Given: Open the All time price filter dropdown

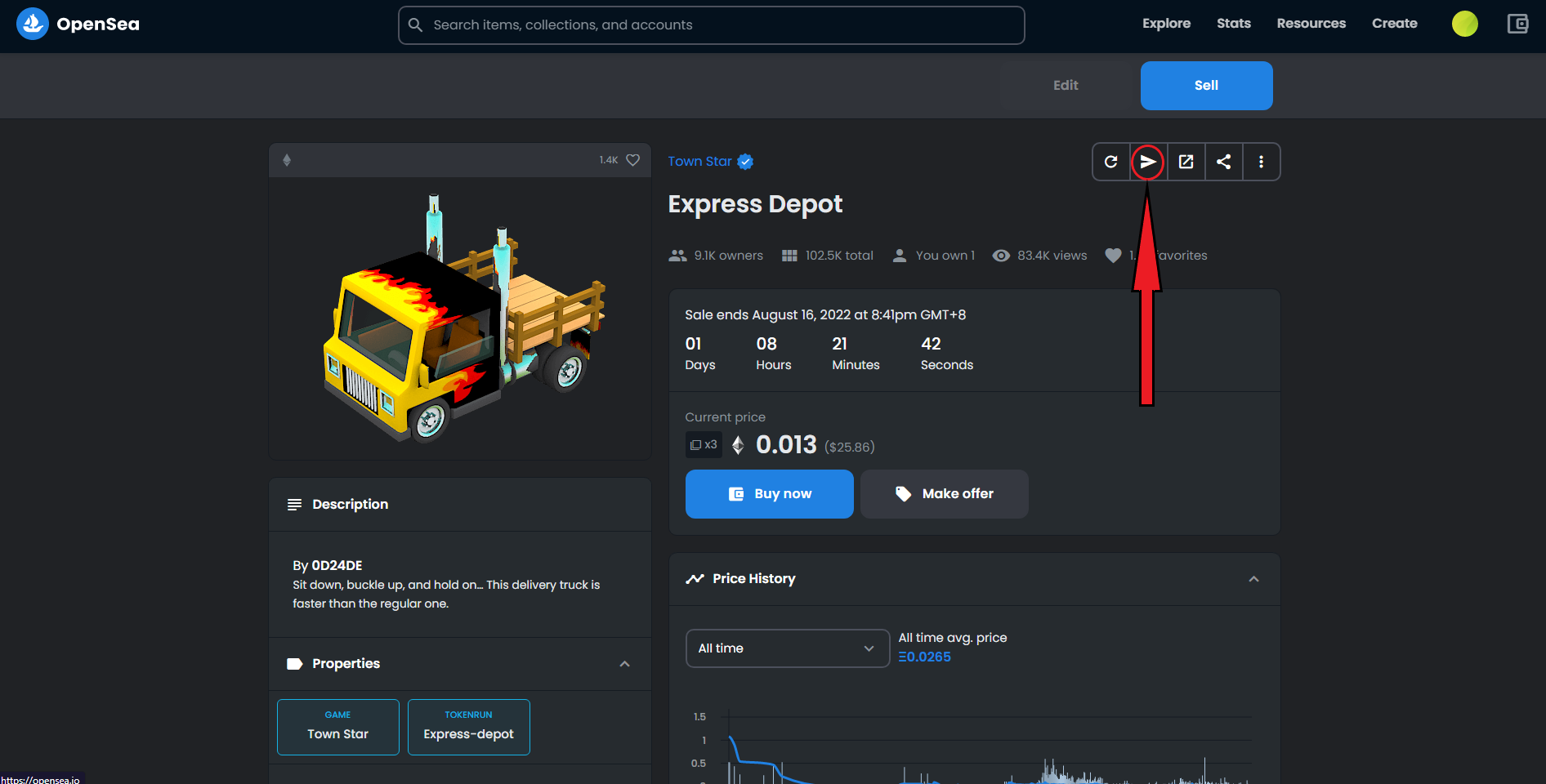Looking at the screenshot, I should [787, 648].
